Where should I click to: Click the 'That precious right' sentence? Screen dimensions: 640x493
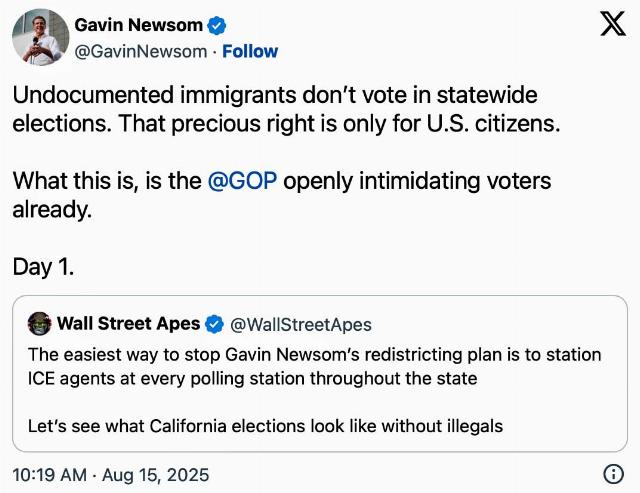[340, 124]
